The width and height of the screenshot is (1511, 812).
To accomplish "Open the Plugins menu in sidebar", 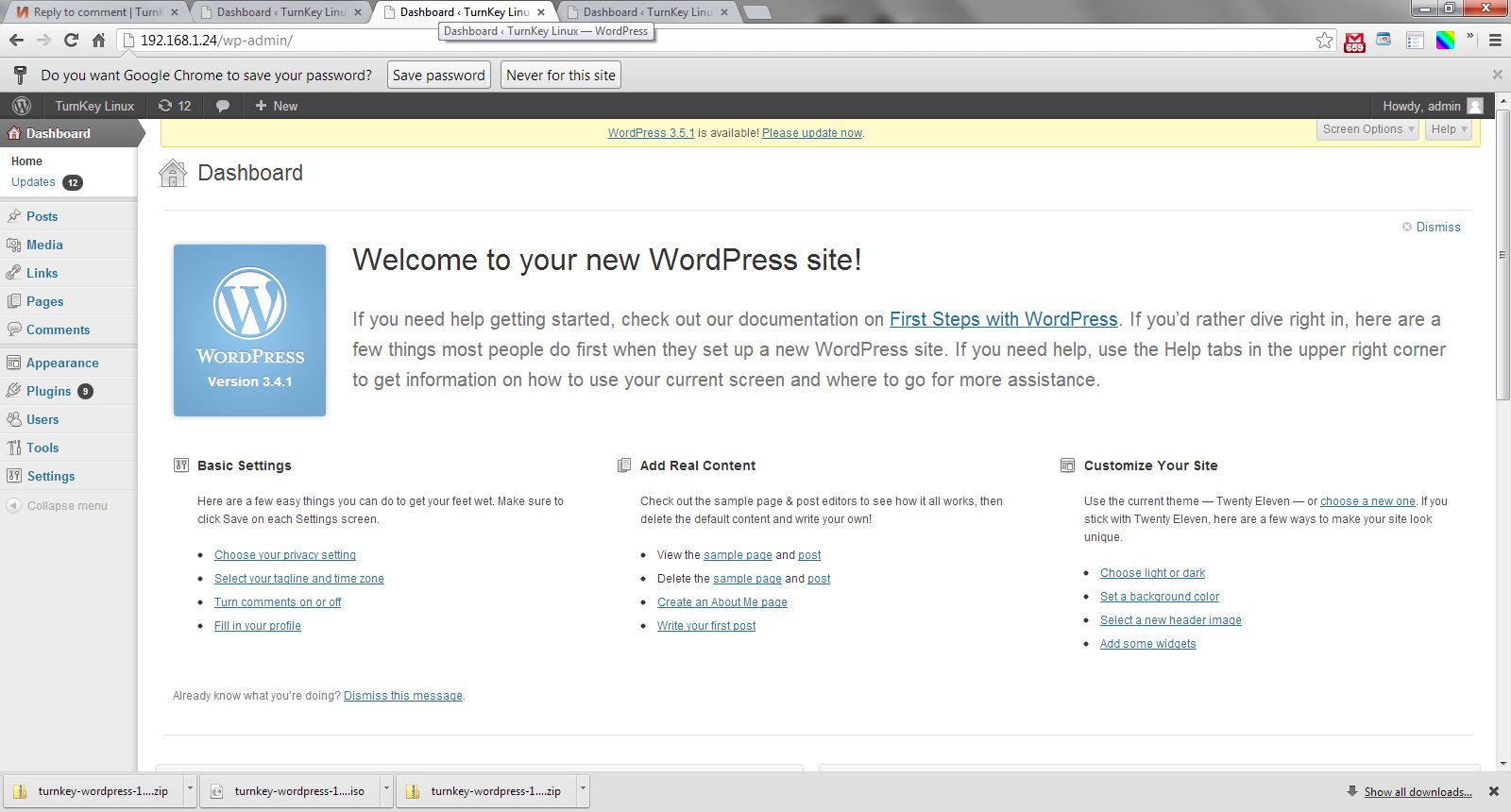I will pos(49,391).
